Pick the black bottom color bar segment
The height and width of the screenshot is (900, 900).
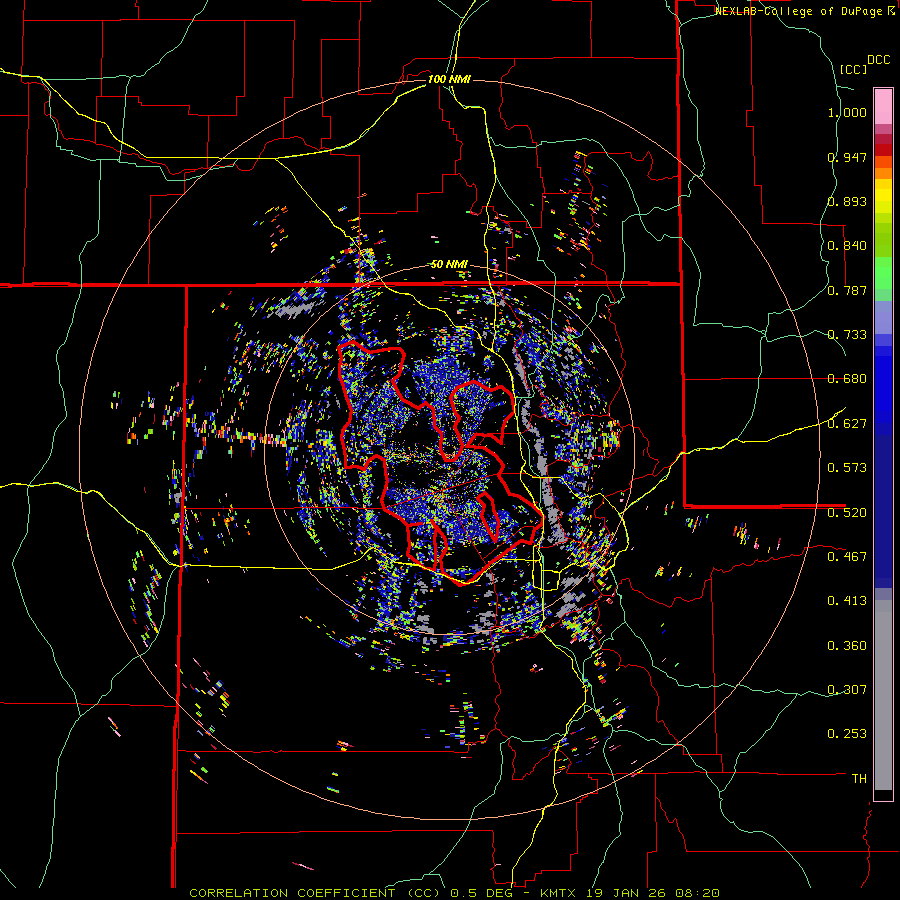tap(883, 795)
